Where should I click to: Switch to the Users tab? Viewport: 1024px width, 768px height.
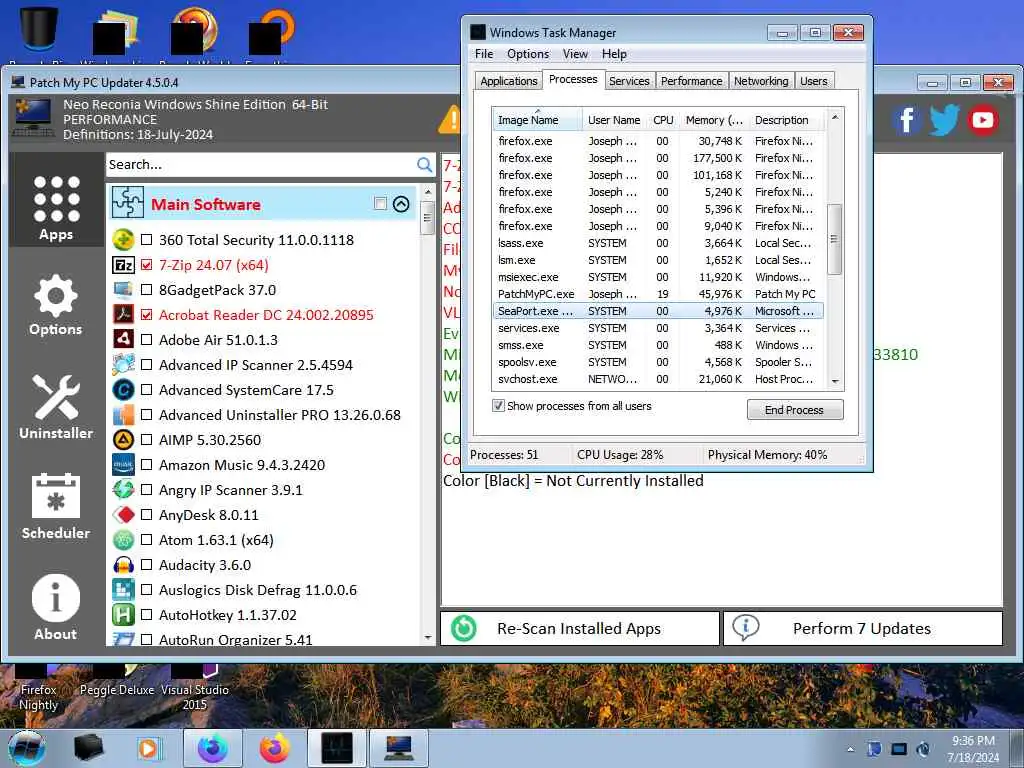[x=814, y=81]
